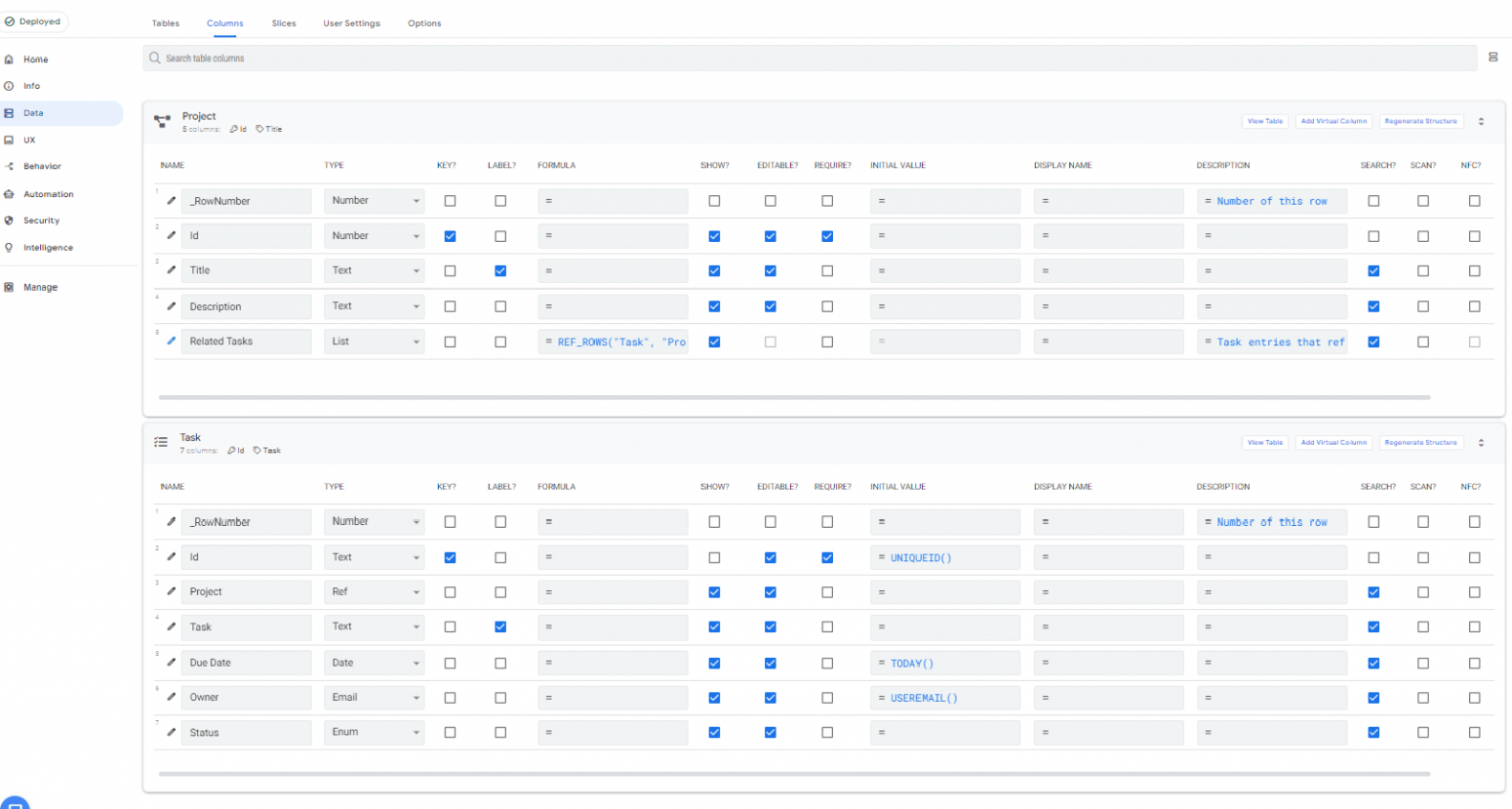Screen dimensions: 1512x809
Task: Click the blue help bubble icon at bottom left
Action: click(14, 803)
